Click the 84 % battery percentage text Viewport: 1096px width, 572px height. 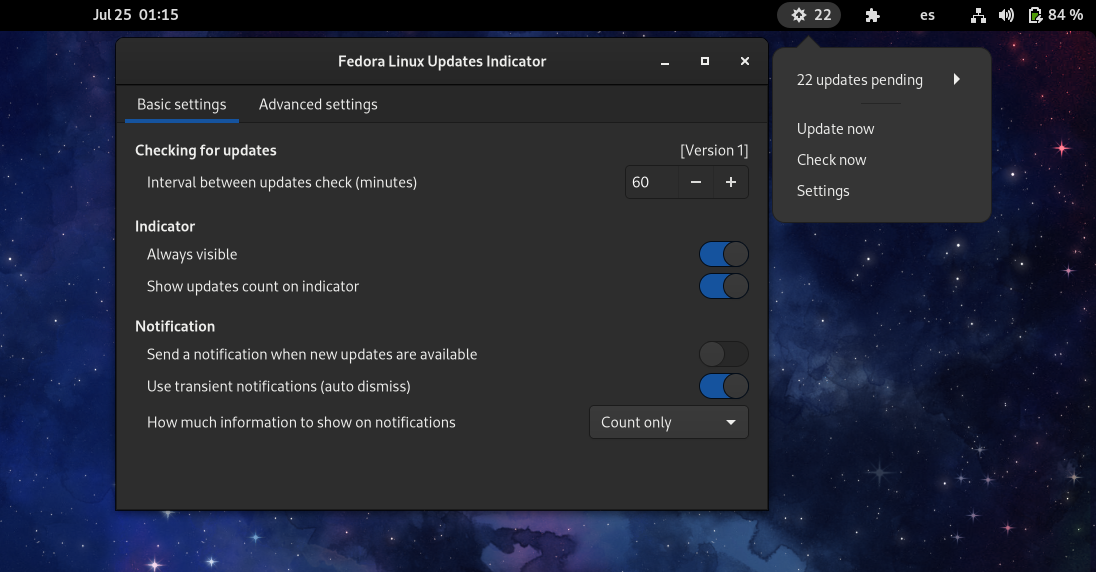click(1065, 15)
